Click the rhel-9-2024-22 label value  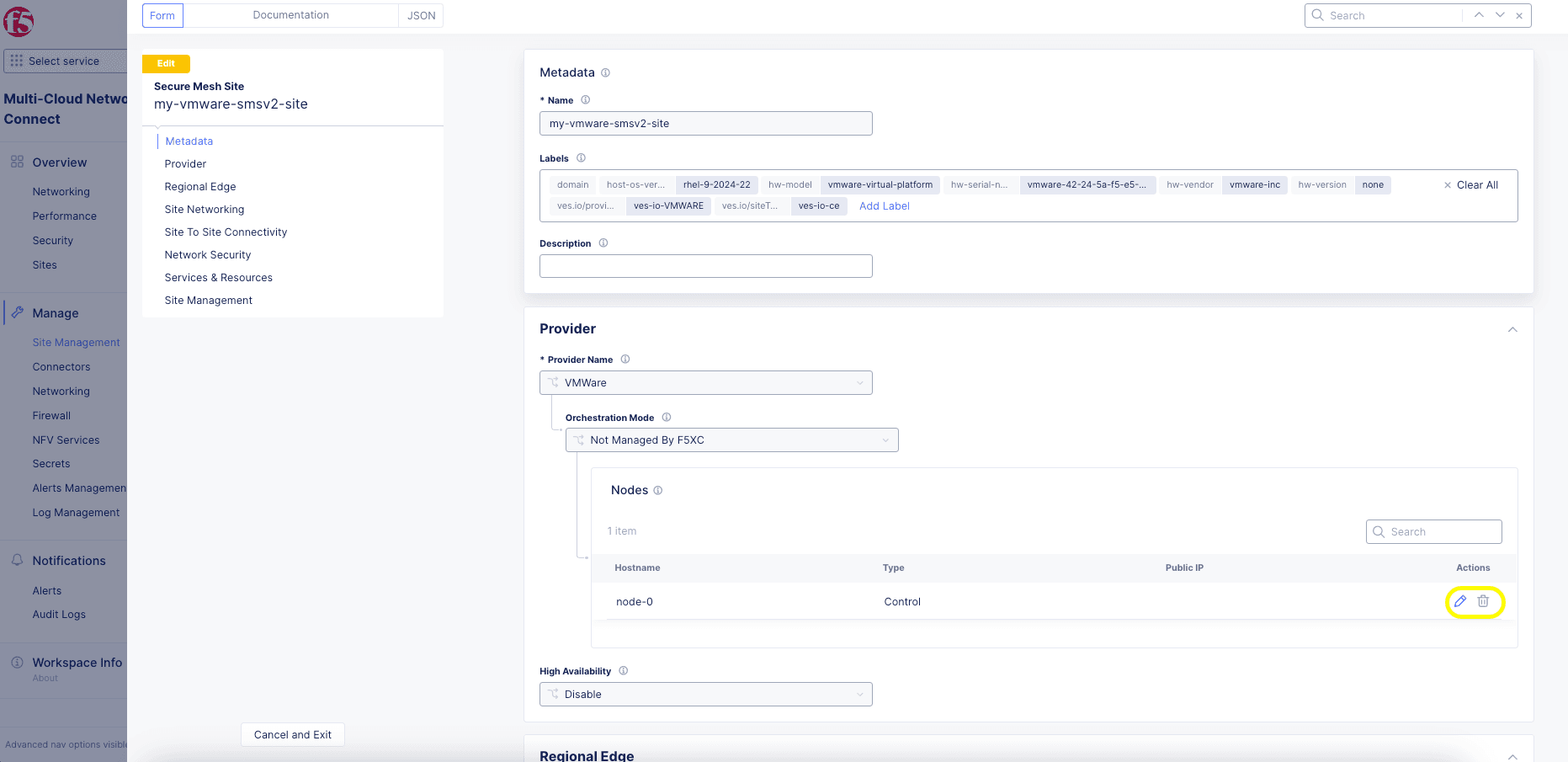click(716, 184)
